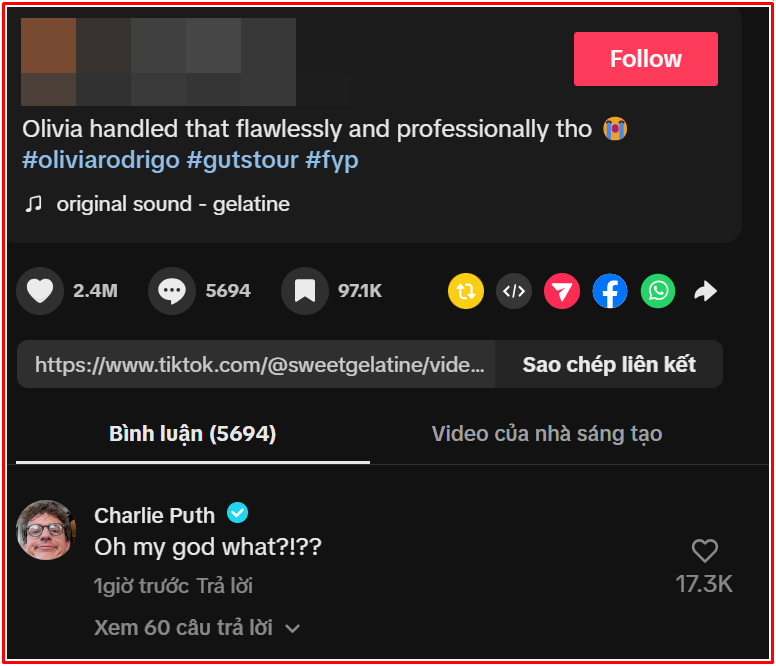Open the #gutstour hashtag link
This screenshot has height=666, width=776.
tap(242, 160)
